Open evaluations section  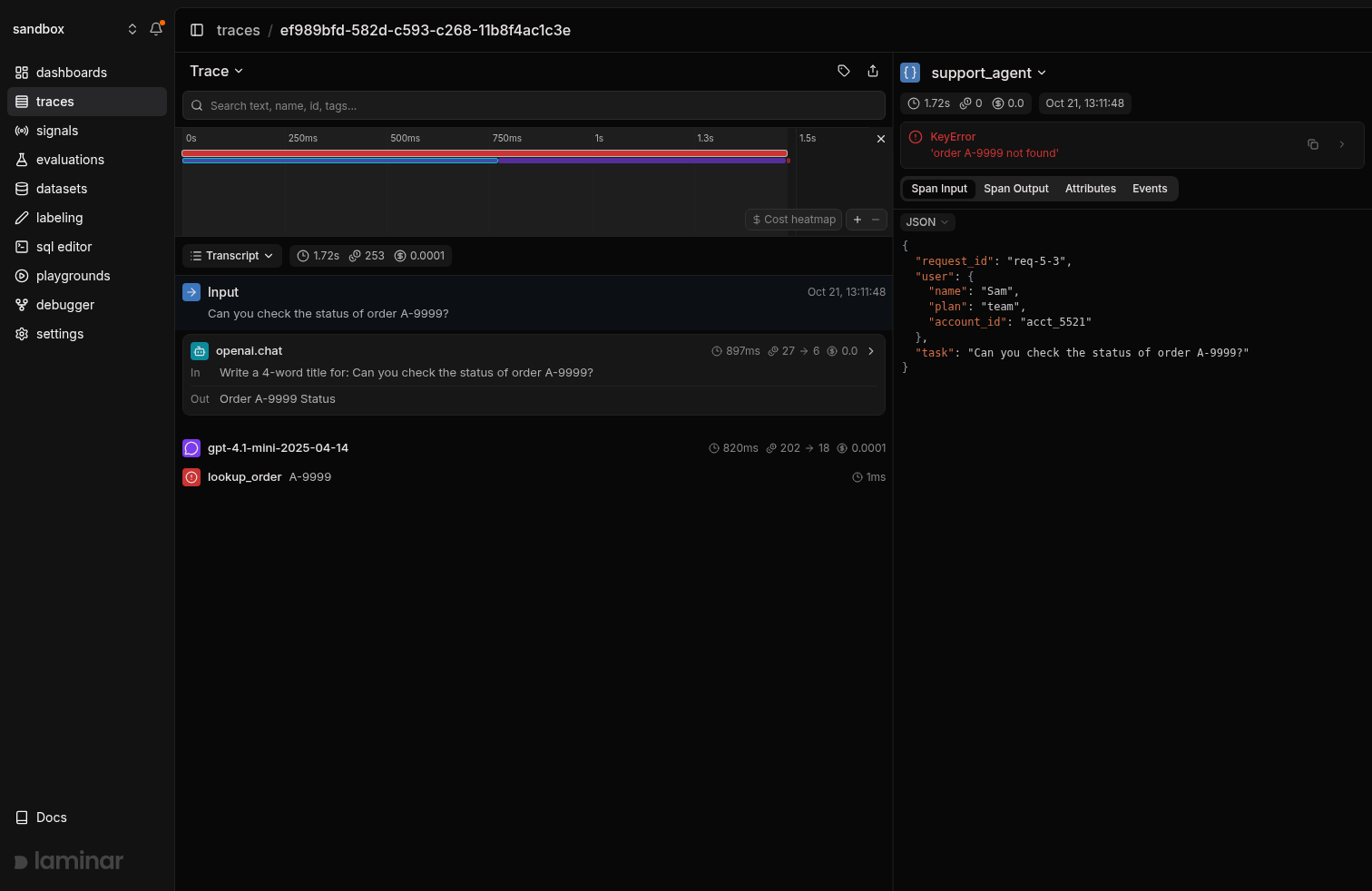(x=87, y=160)
